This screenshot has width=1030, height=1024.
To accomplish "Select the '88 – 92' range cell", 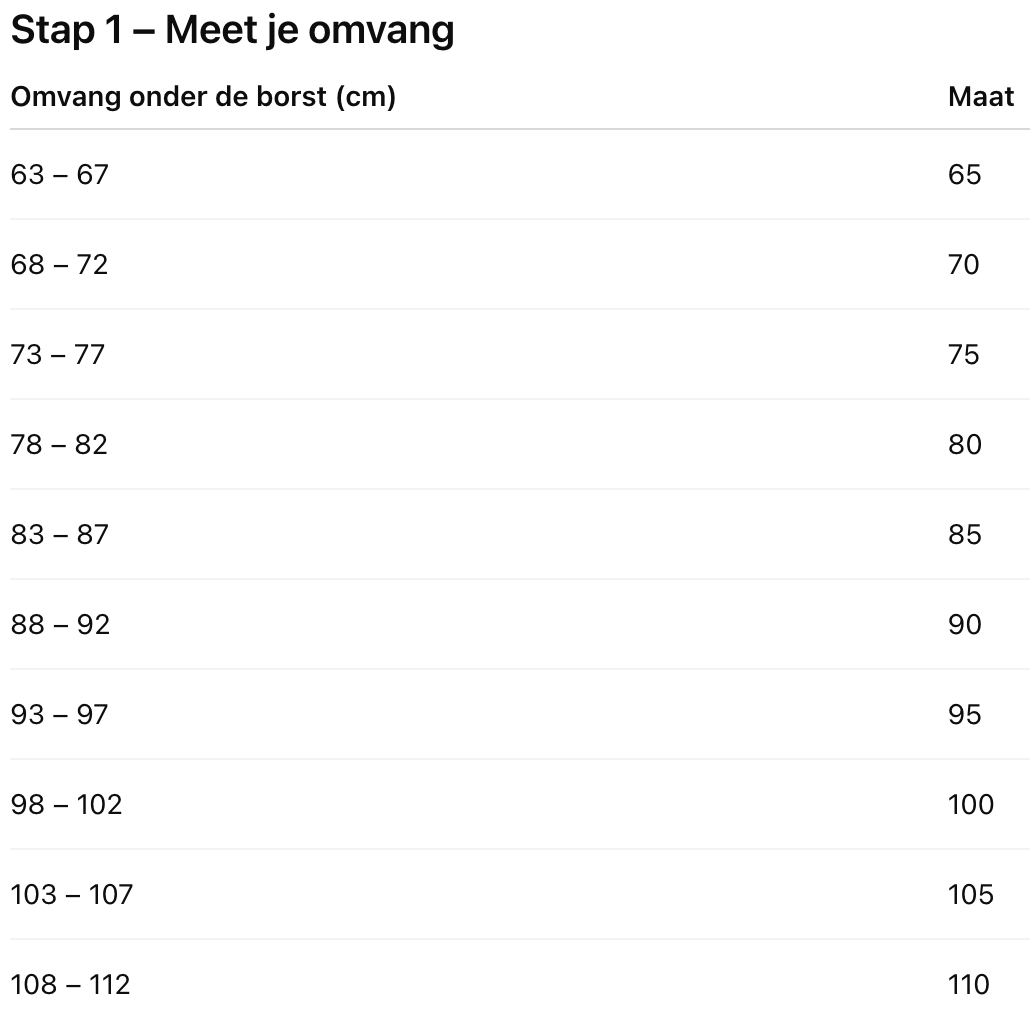I will pyautogui.click(x=60, y=625).
